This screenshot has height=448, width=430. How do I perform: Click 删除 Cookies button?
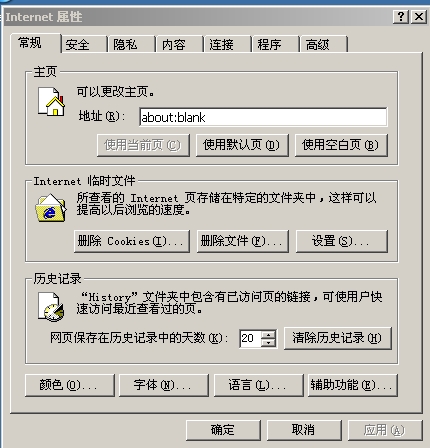point(132,241)
